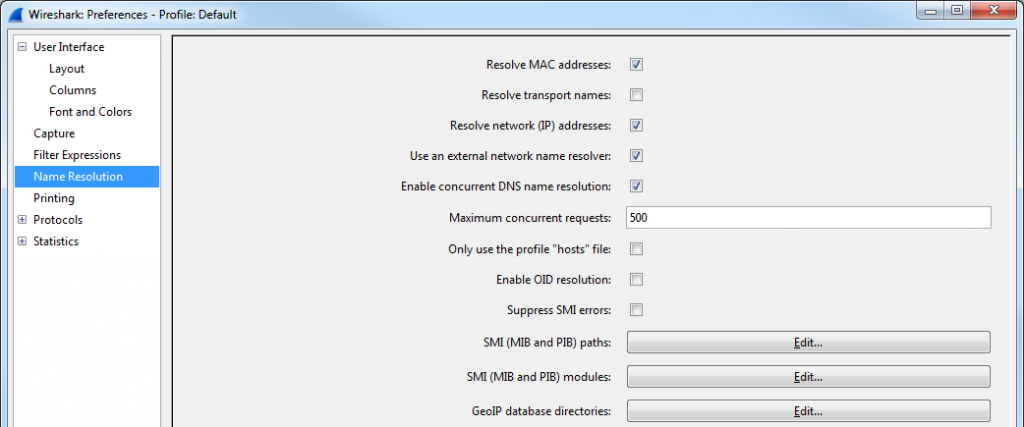Collapse the User Interface tree node
Screen dimensions: 1024x427
23,47
